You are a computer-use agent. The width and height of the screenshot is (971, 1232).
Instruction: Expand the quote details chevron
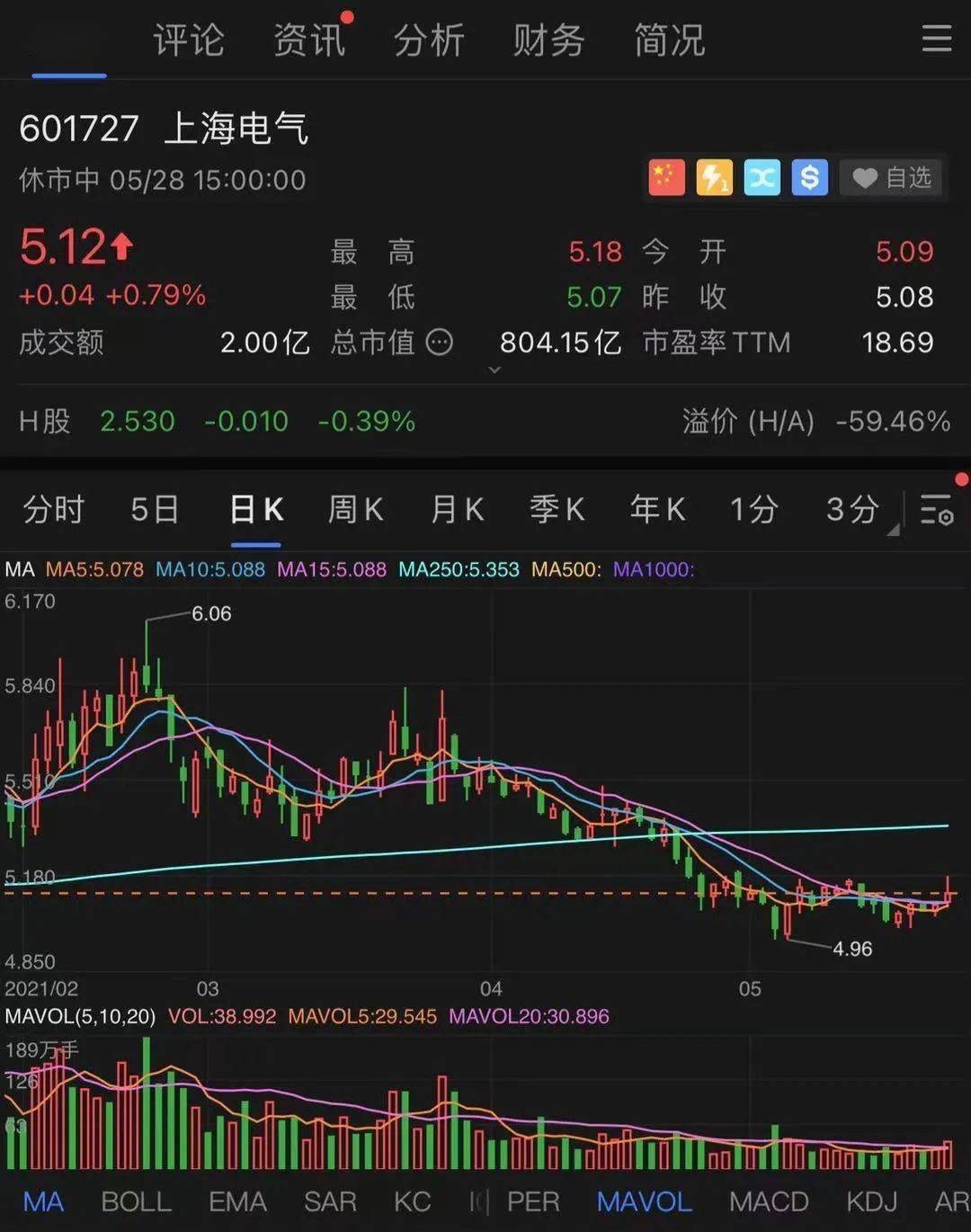[494, 370]
